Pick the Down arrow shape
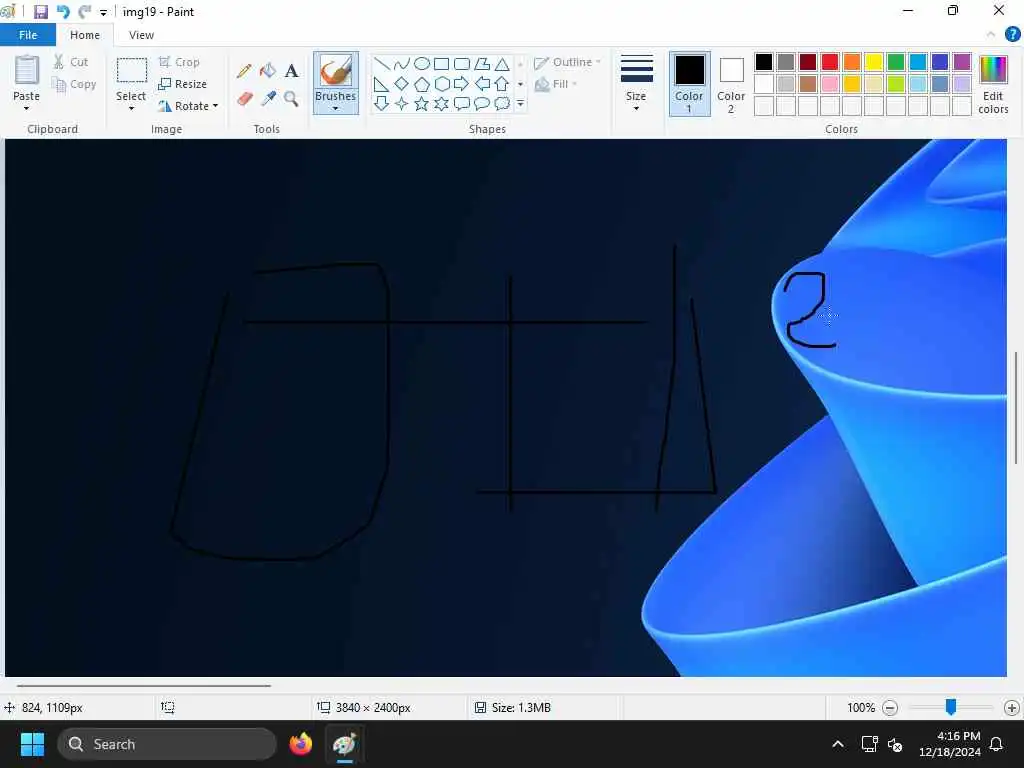The width and height of the screenshot is (1024, 768). point(381,103)
